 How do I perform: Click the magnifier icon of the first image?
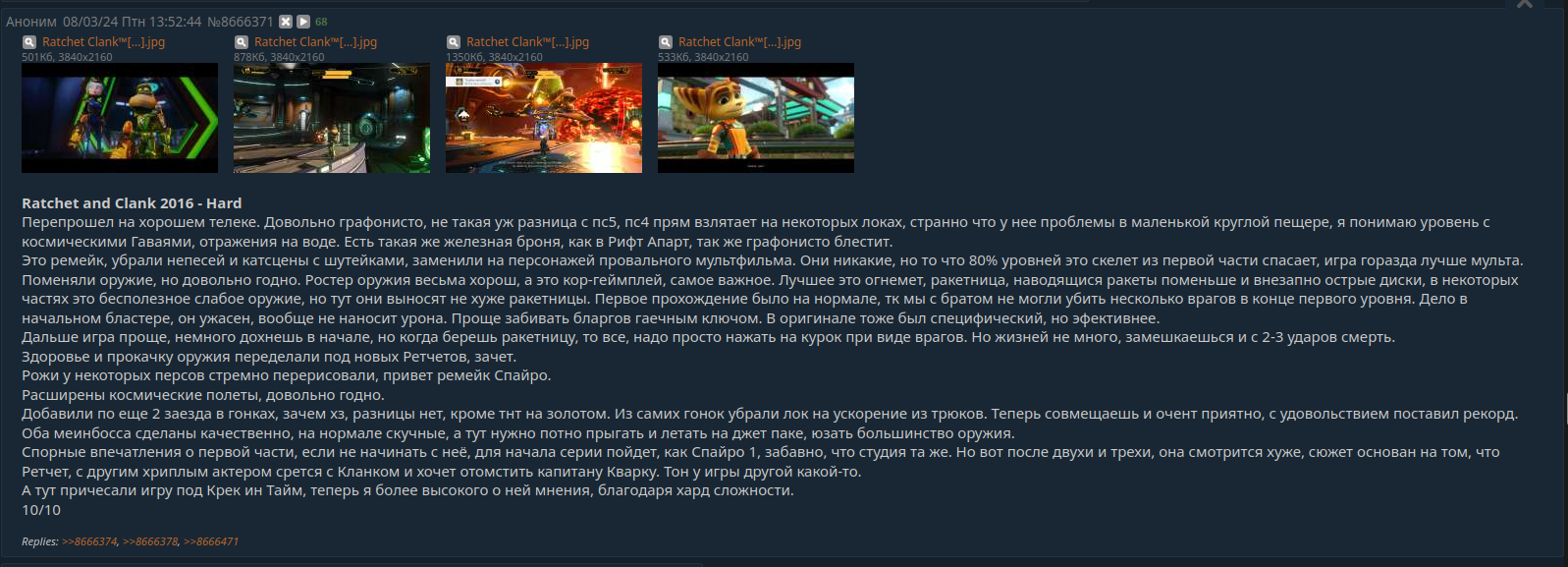(x=29, y=42)
